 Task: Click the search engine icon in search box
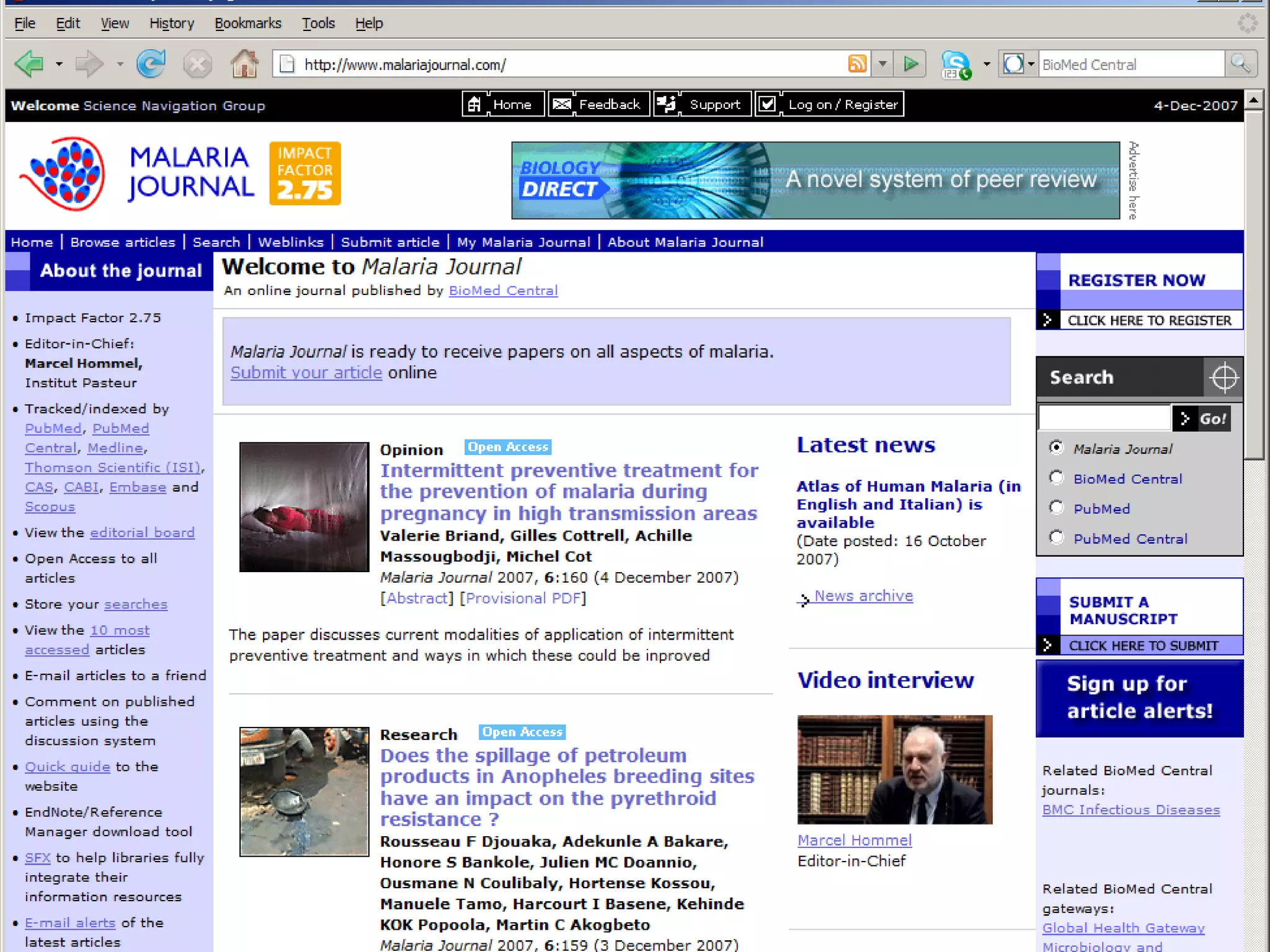point(1013,64)
